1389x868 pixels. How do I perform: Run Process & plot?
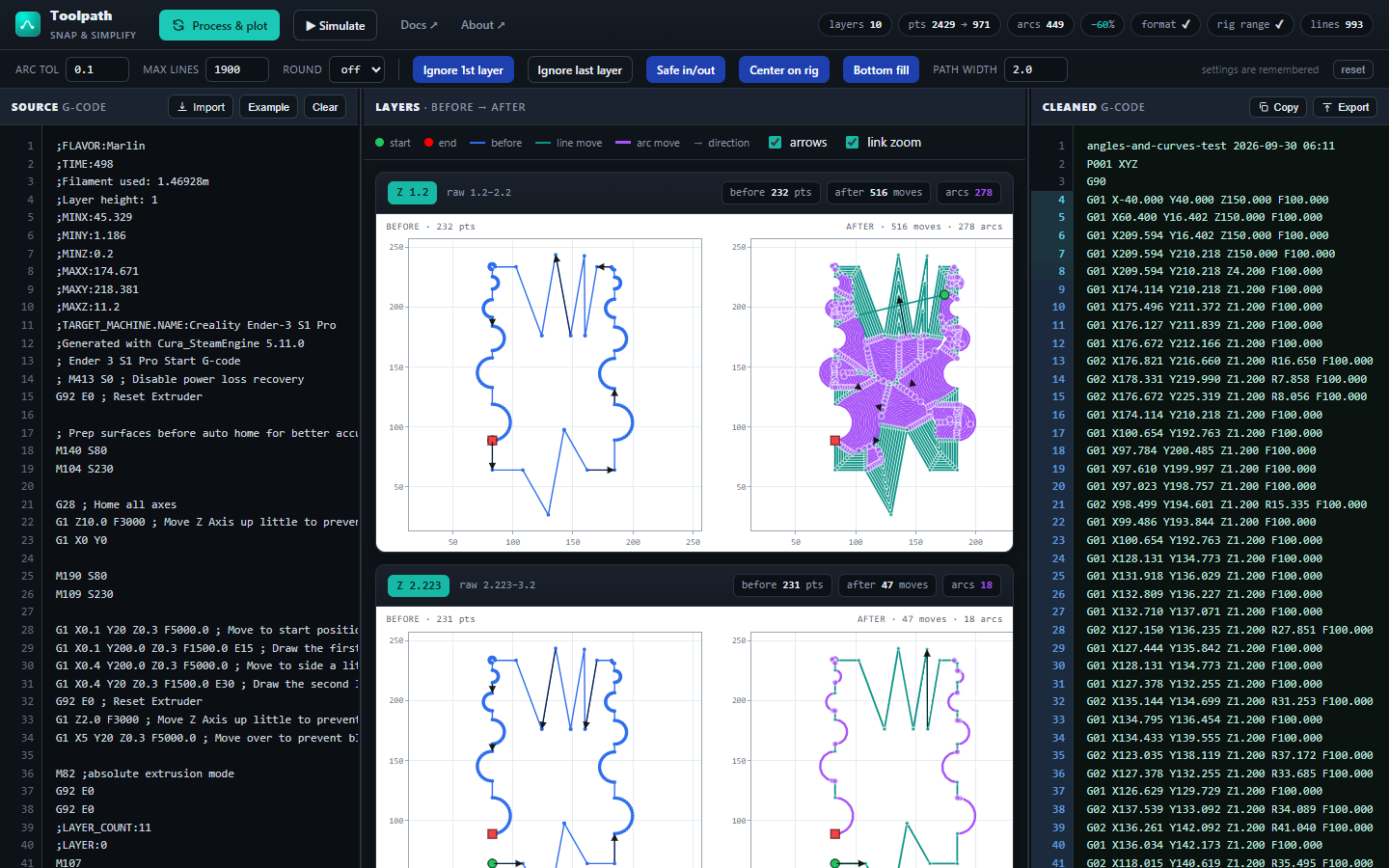219,25
